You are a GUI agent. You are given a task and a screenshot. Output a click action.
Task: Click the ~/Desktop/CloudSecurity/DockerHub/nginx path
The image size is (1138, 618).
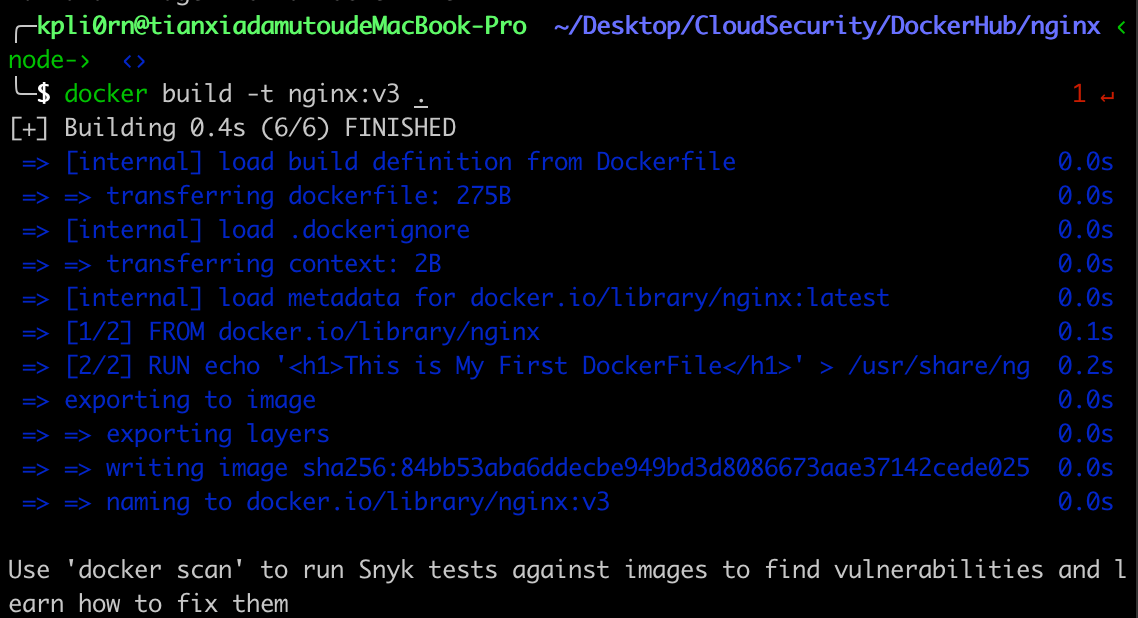coord(826,27)
